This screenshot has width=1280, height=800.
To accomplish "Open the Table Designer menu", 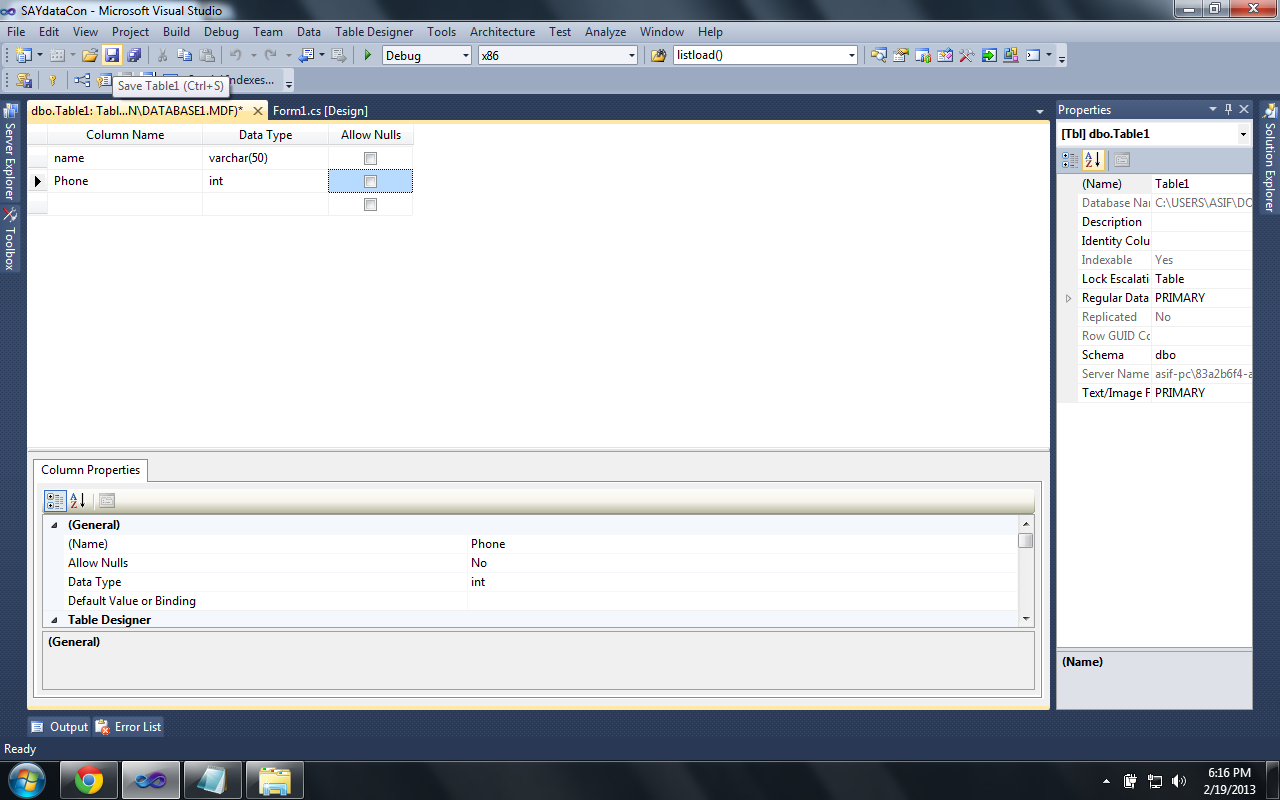I will pos(374,32).
